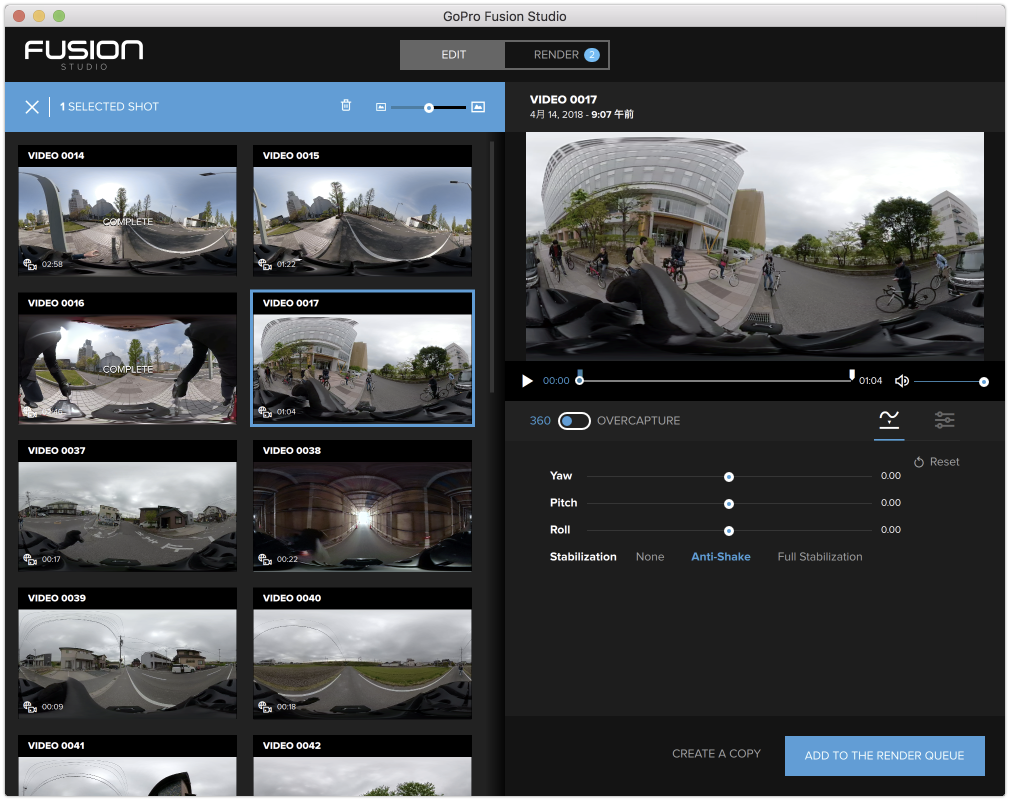Image resolution: width=1010 pixels, height=801 pixels.
Task: Open the color adjustment sliders tab
Action: tap(944, 420)
